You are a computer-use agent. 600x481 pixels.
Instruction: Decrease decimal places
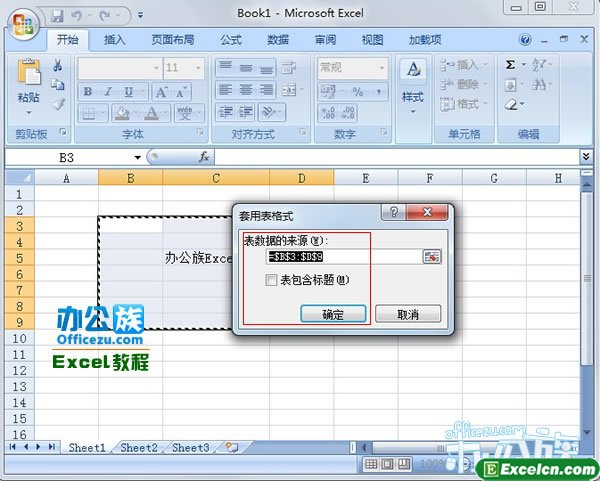point(347,113)
